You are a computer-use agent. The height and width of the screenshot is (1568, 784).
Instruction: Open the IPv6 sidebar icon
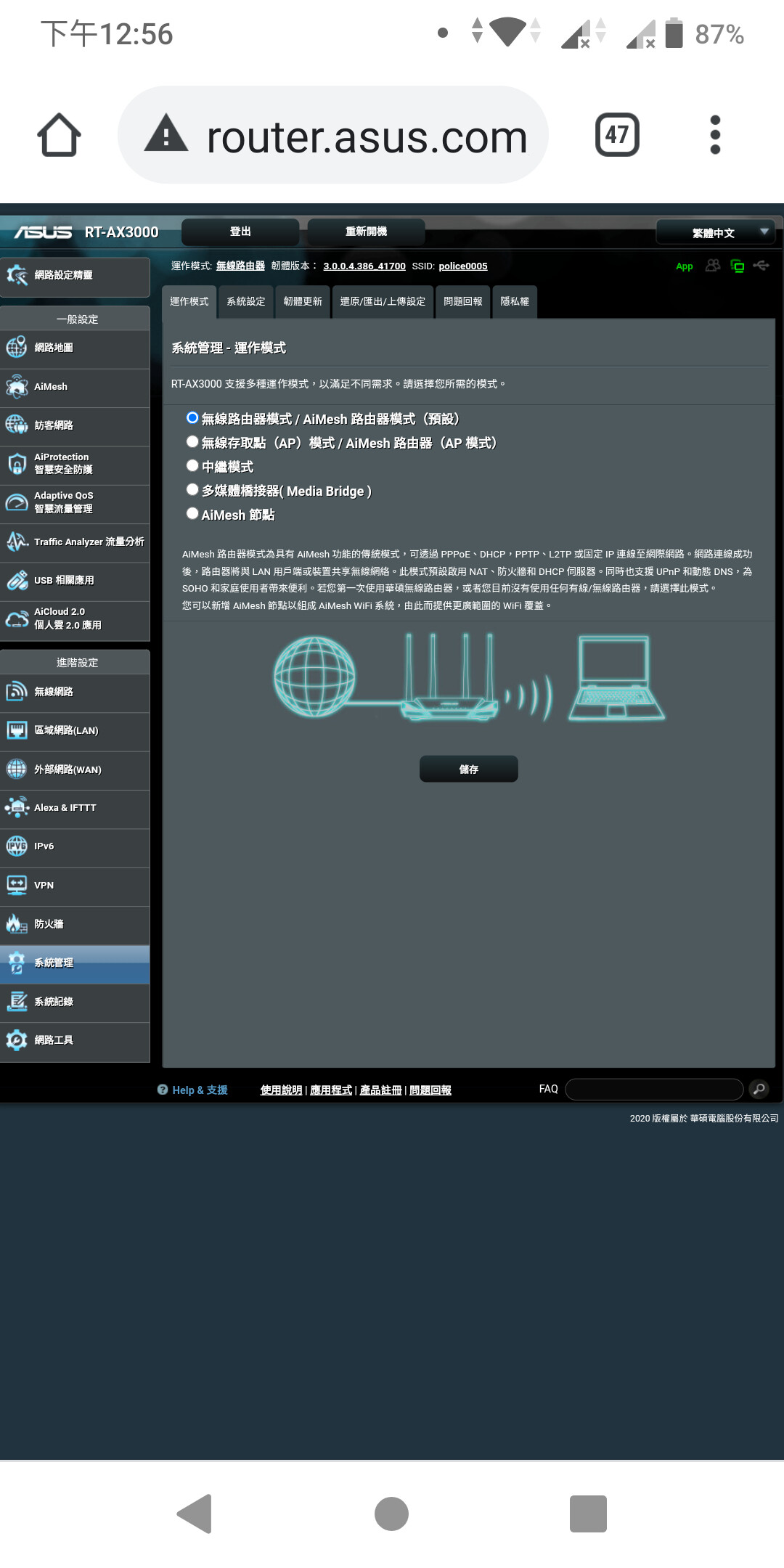tap(17, 846)
